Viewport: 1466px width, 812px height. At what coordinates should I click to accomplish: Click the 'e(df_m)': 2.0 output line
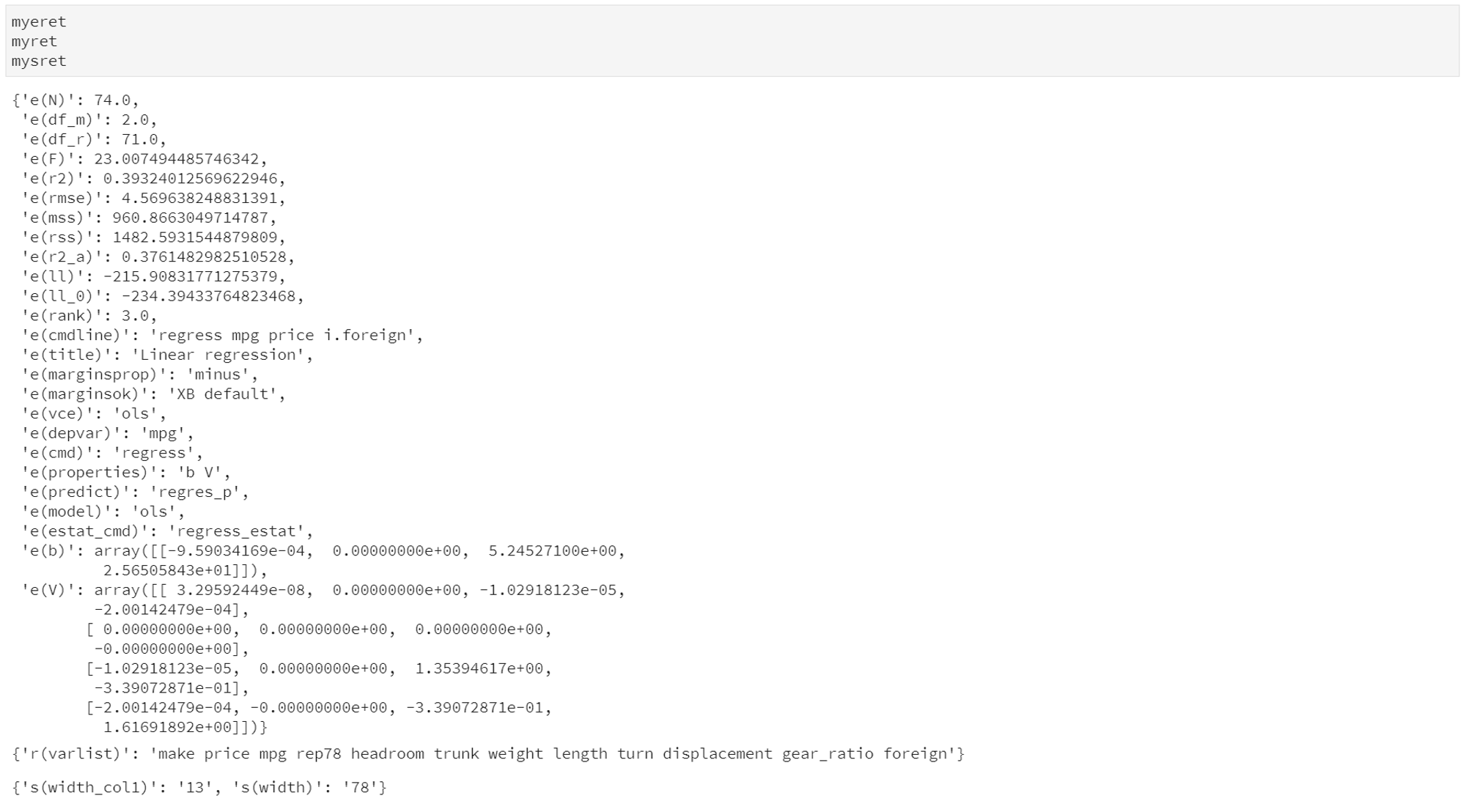click(89, 119)
